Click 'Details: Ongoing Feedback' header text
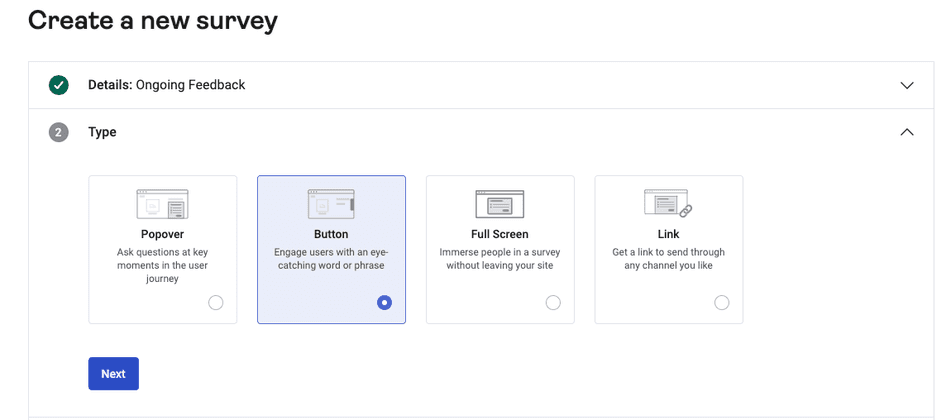Screen dimensions: 946x420 click(167, 85)
